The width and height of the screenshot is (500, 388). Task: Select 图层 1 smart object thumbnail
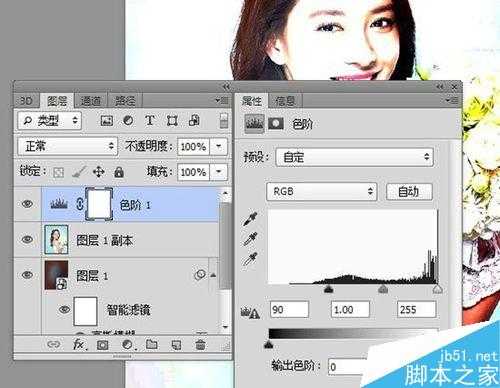point(56,275)
